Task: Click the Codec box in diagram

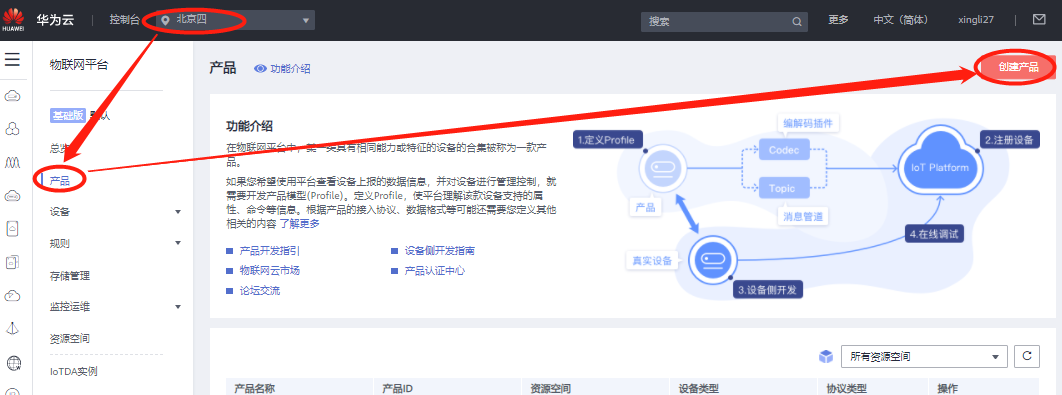Action: pyautogui.click(x=784, y=150)
